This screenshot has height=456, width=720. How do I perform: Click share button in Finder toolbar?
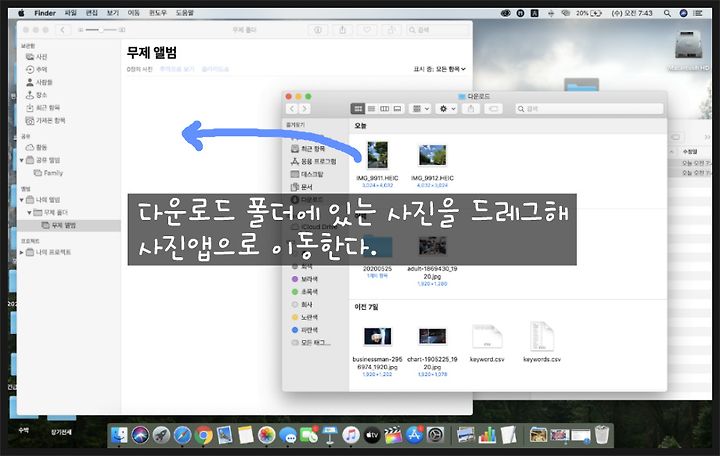click(x=471, y=109)
